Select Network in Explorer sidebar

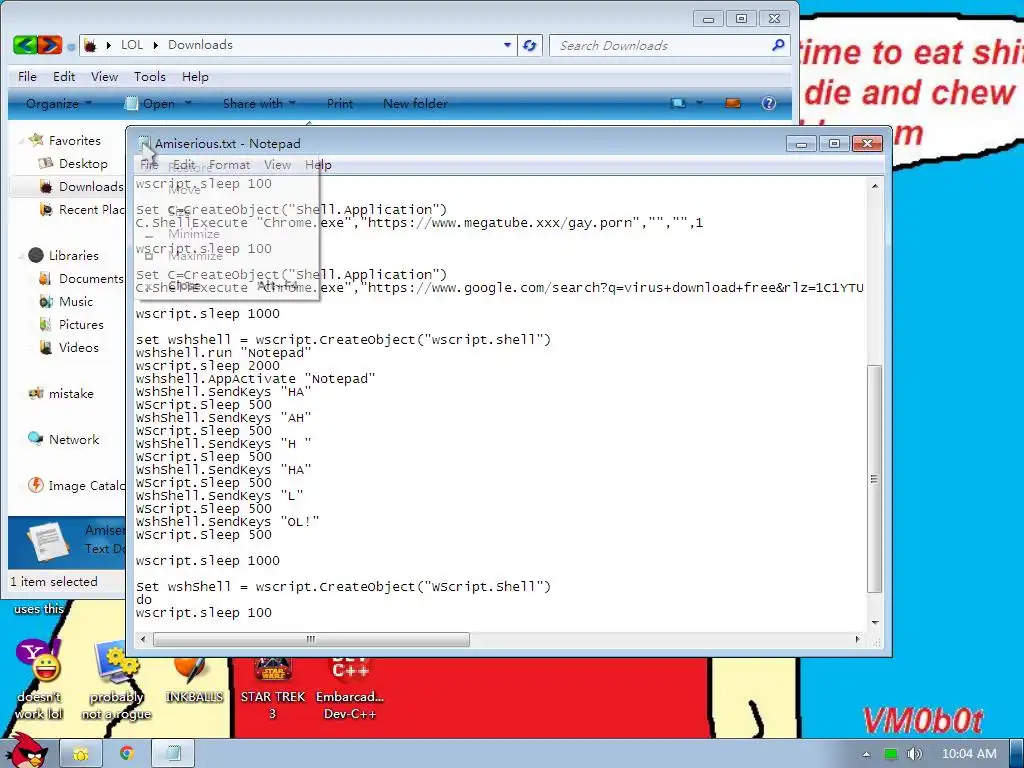[74, 440]
